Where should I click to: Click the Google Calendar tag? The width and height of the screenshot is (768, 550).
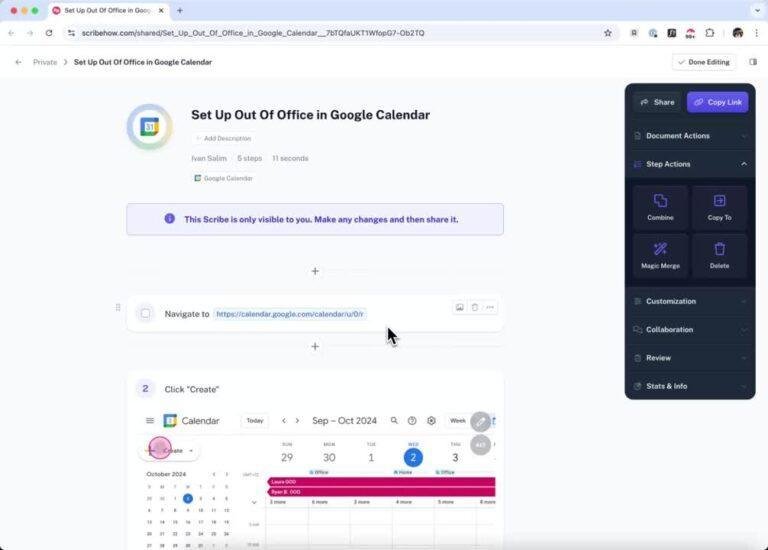[223, 178]
